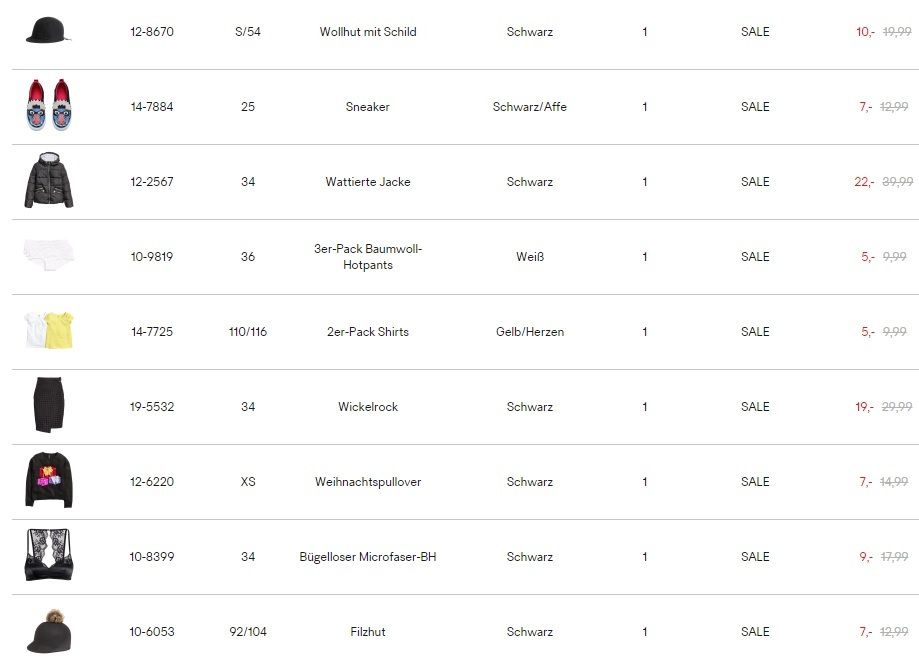Select the white Hotpants product thumbnail
This screenshot has width=919, height=660.
coord(49,254)
